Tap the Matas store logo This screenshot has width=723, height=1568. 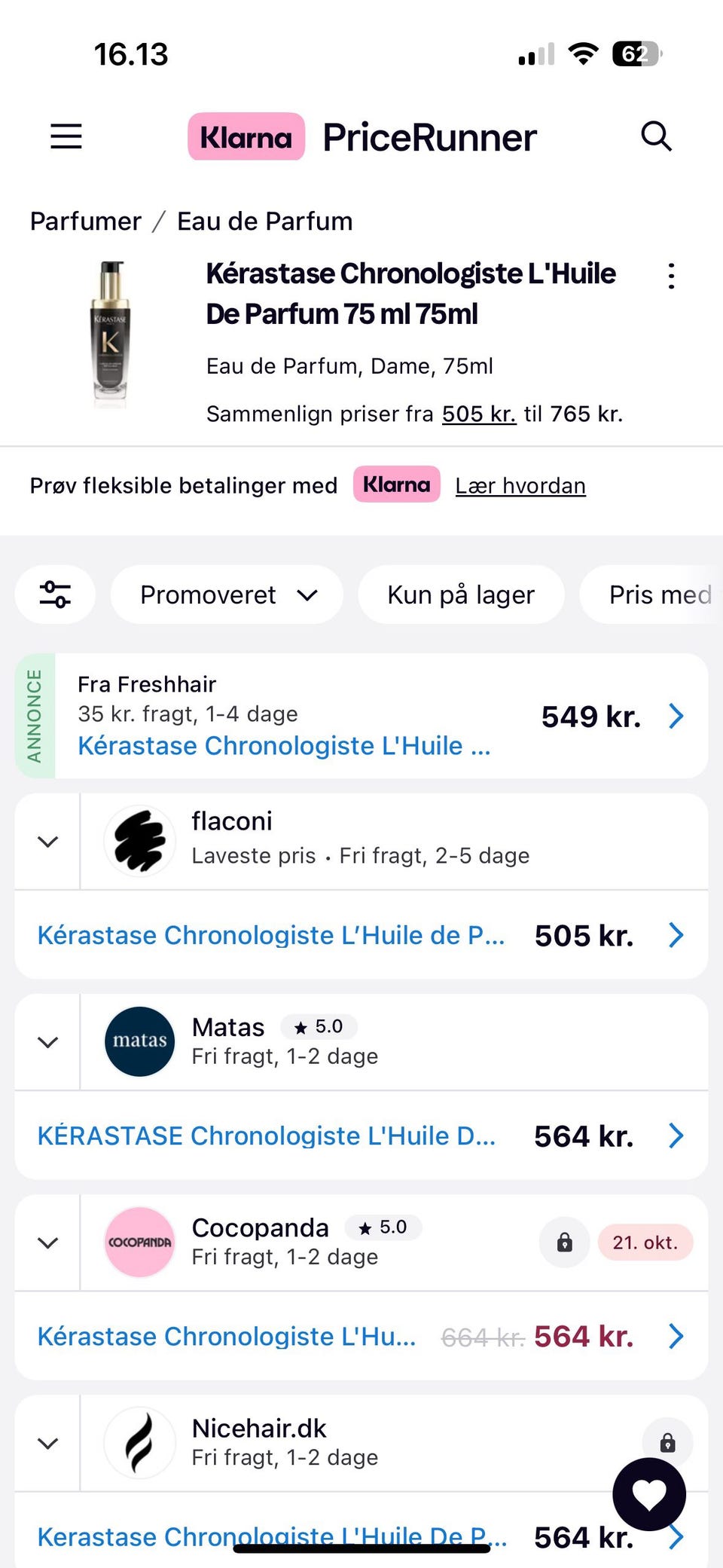point(140,1041)
